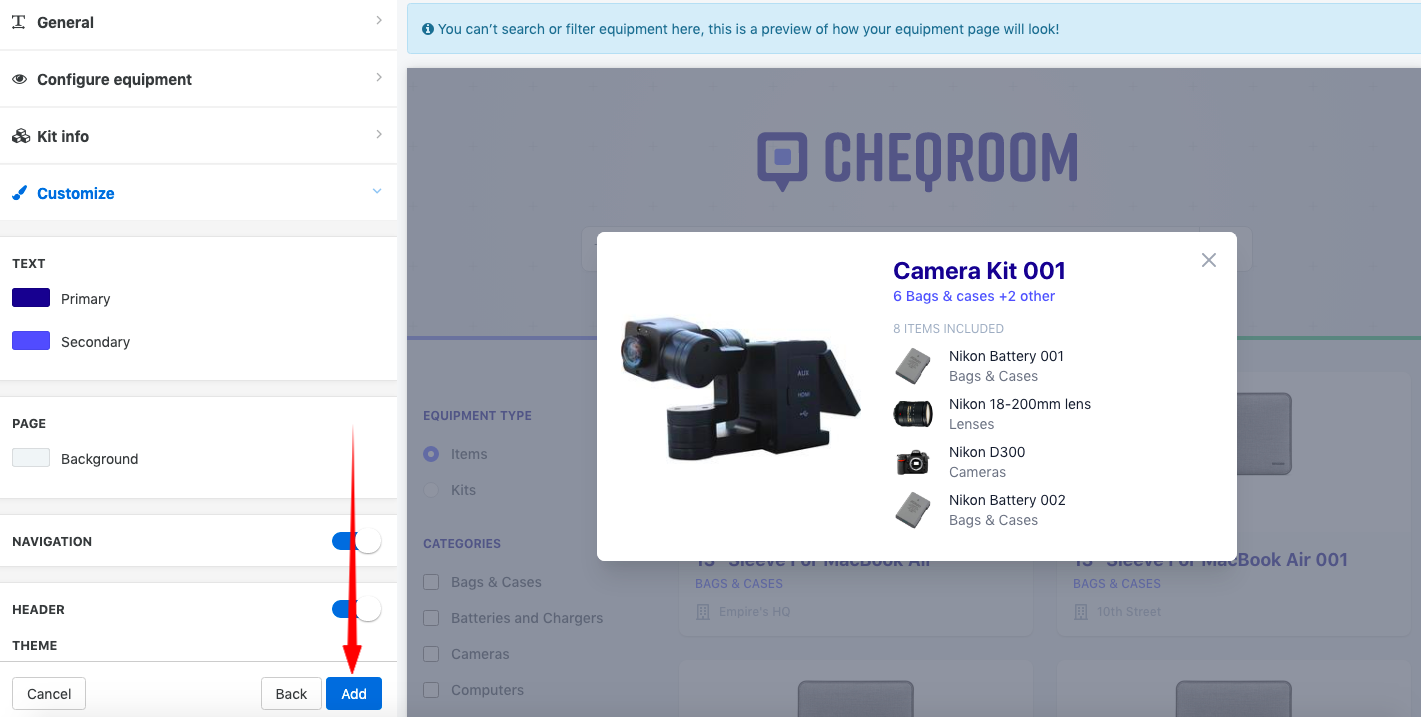Open the Primary text color swatch

coord(31,298)
